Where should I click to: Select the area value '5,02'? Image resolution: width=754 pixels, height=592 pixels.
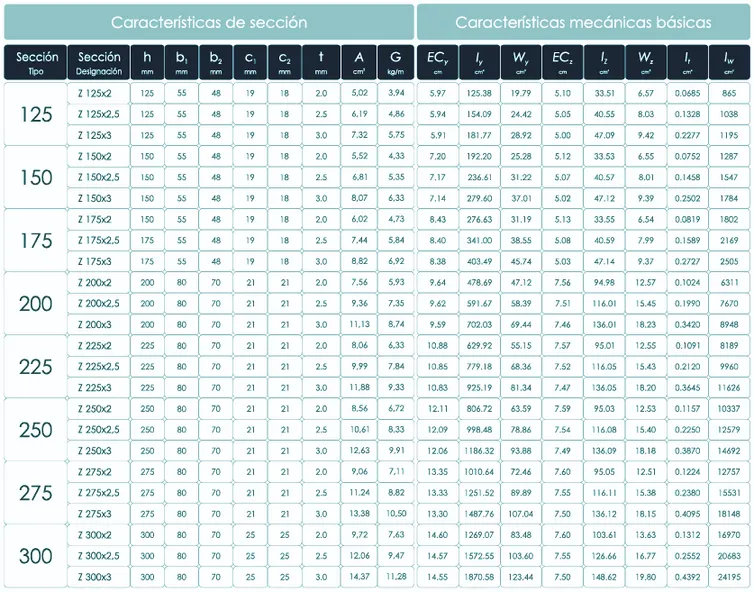pyautogui.click(x=359, y=93)
